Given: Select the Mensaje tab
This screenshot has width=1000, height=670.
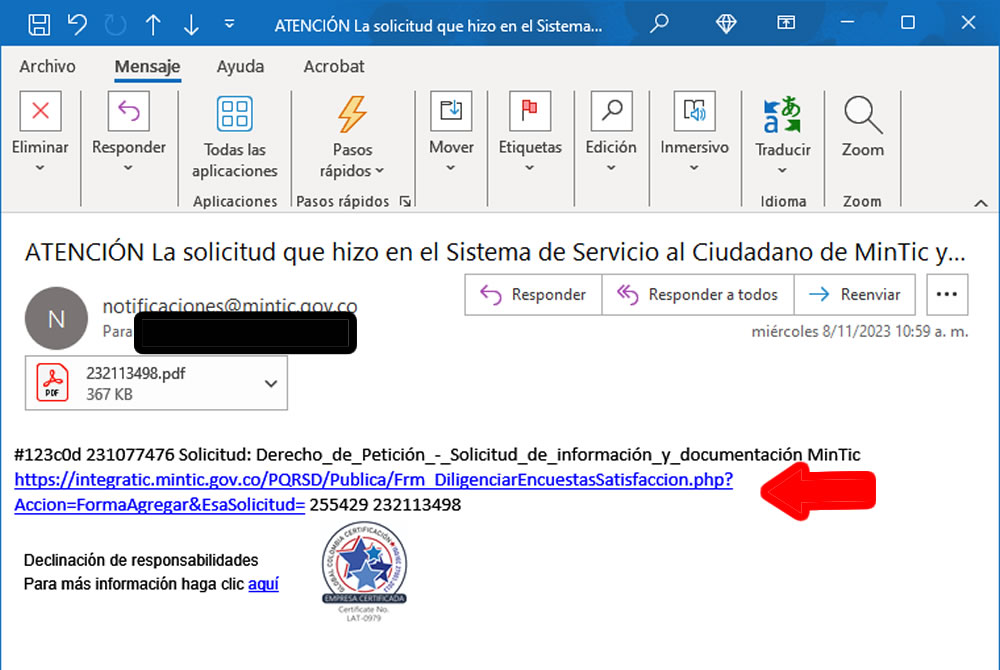Looking at the screenshot, I should tap(147, 67).
